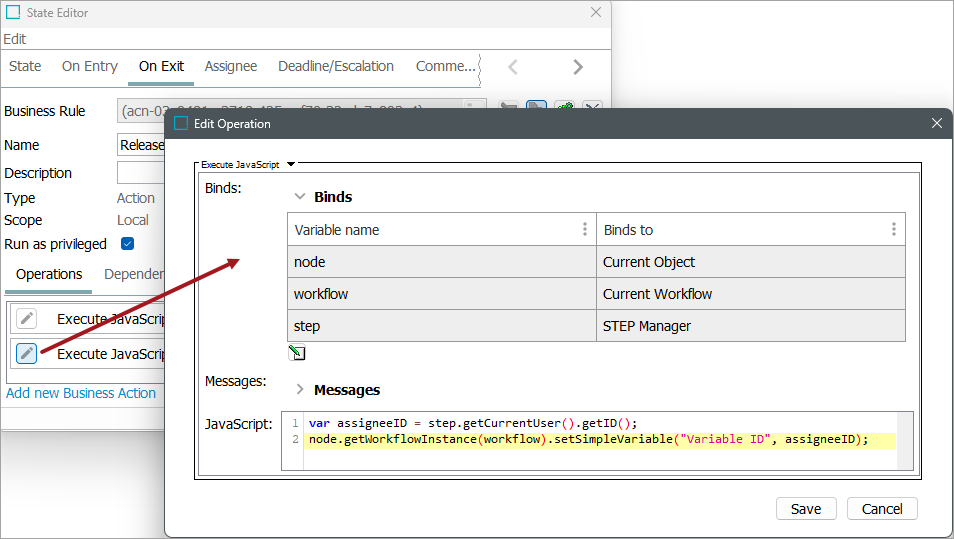Click the Cancel button
954x539 pixels.
pos(881,508)
